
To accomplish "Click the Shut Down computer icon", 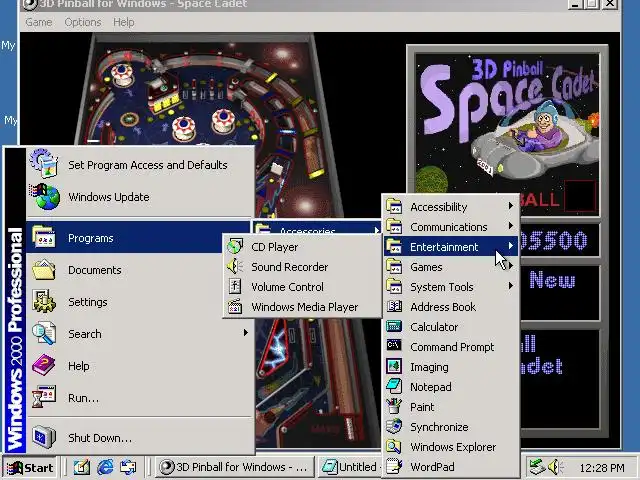I will tap(44, 437).
